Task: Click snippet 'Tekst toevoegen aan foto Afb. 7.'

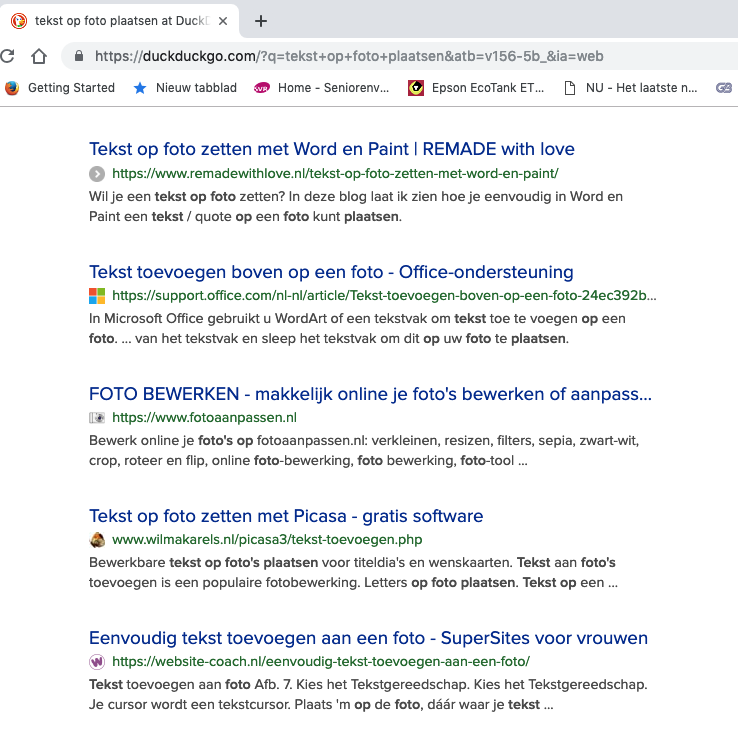Action: [x=191, y=685]
